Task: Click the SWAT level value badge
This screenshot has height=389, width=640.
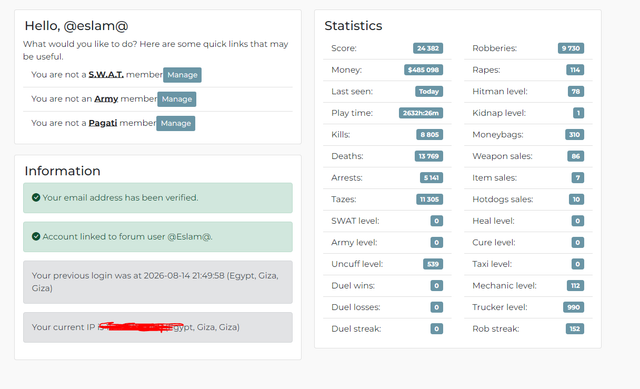Action: point(436,221)
